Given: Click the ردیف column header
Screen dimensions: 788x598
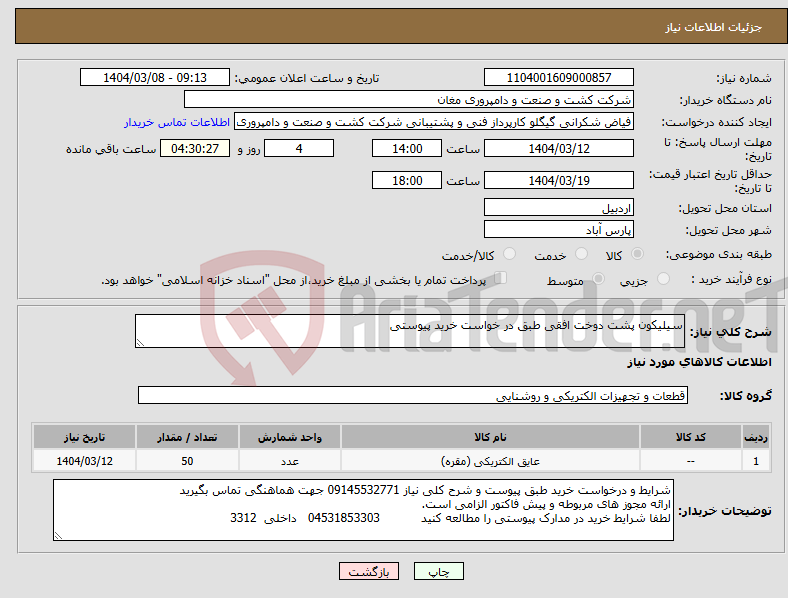Looking at the screenshot, I should pos(756,437).
